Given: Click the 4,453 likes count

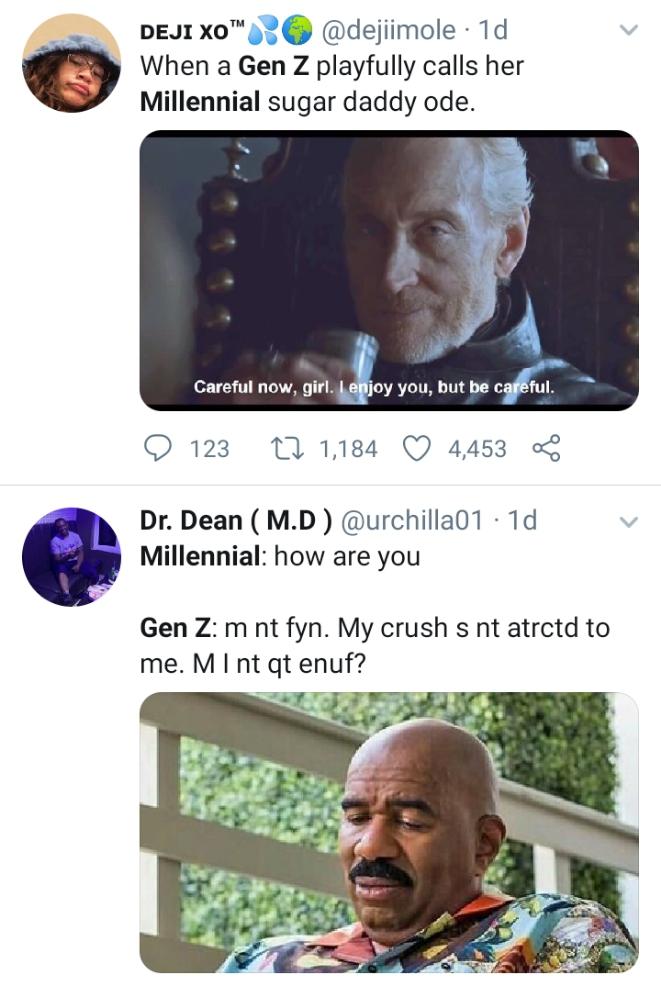Looking at the screenshot, I should [x=477, y=449].
